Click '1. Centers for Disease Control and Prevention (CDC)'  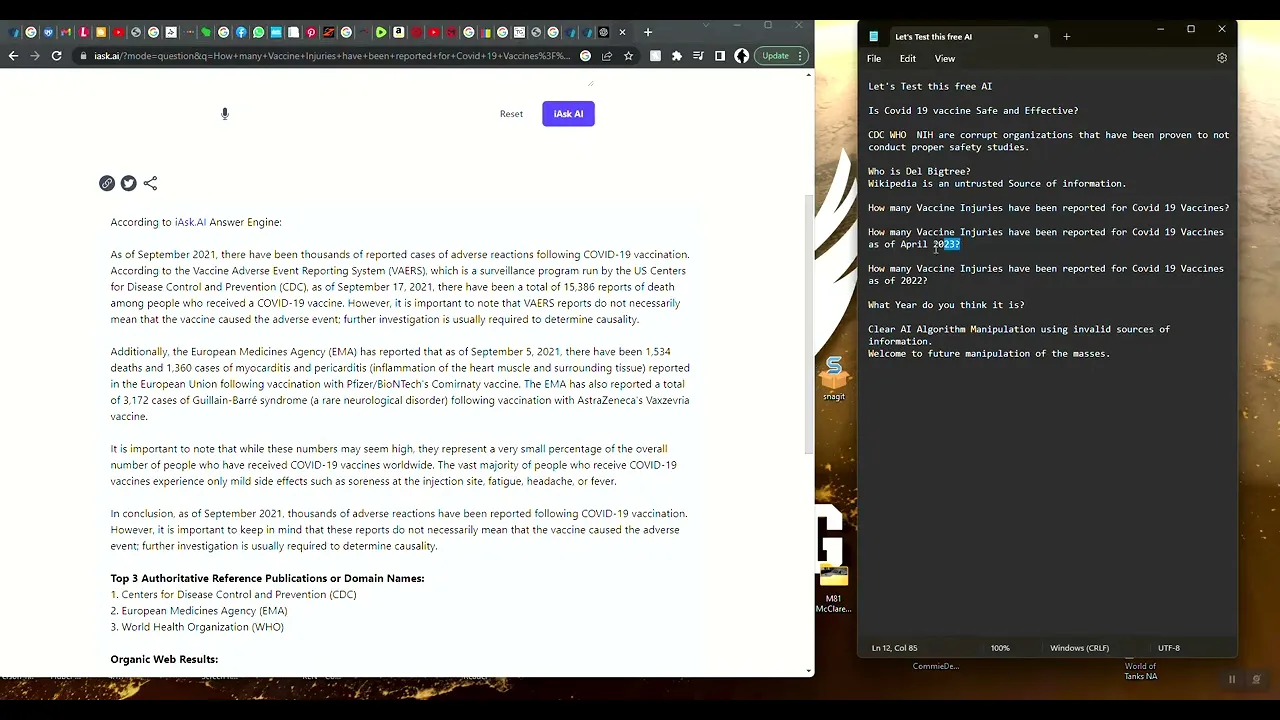[233, 594]
